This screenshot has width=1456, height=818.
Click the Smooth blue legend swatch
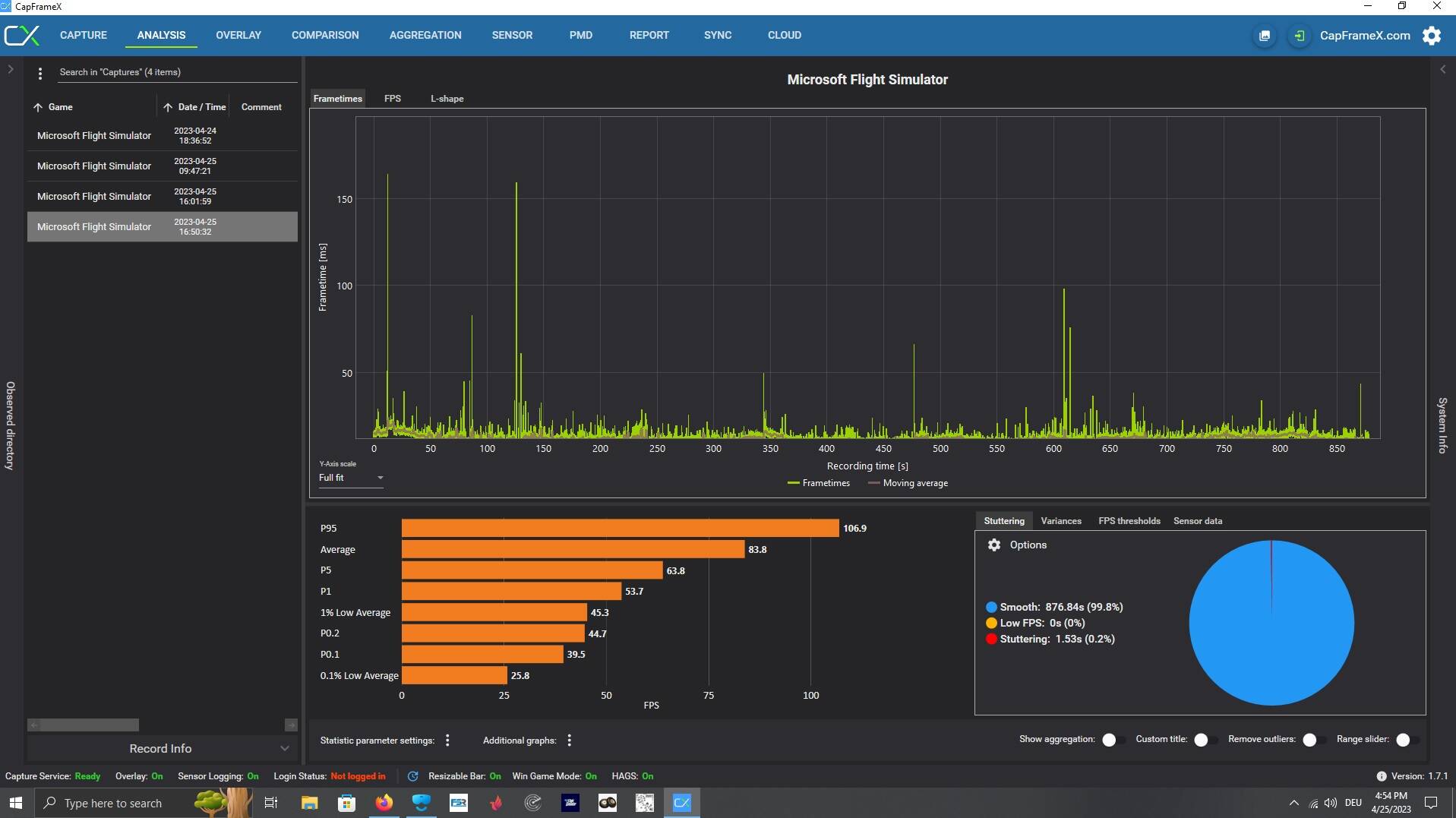point(991,608)
